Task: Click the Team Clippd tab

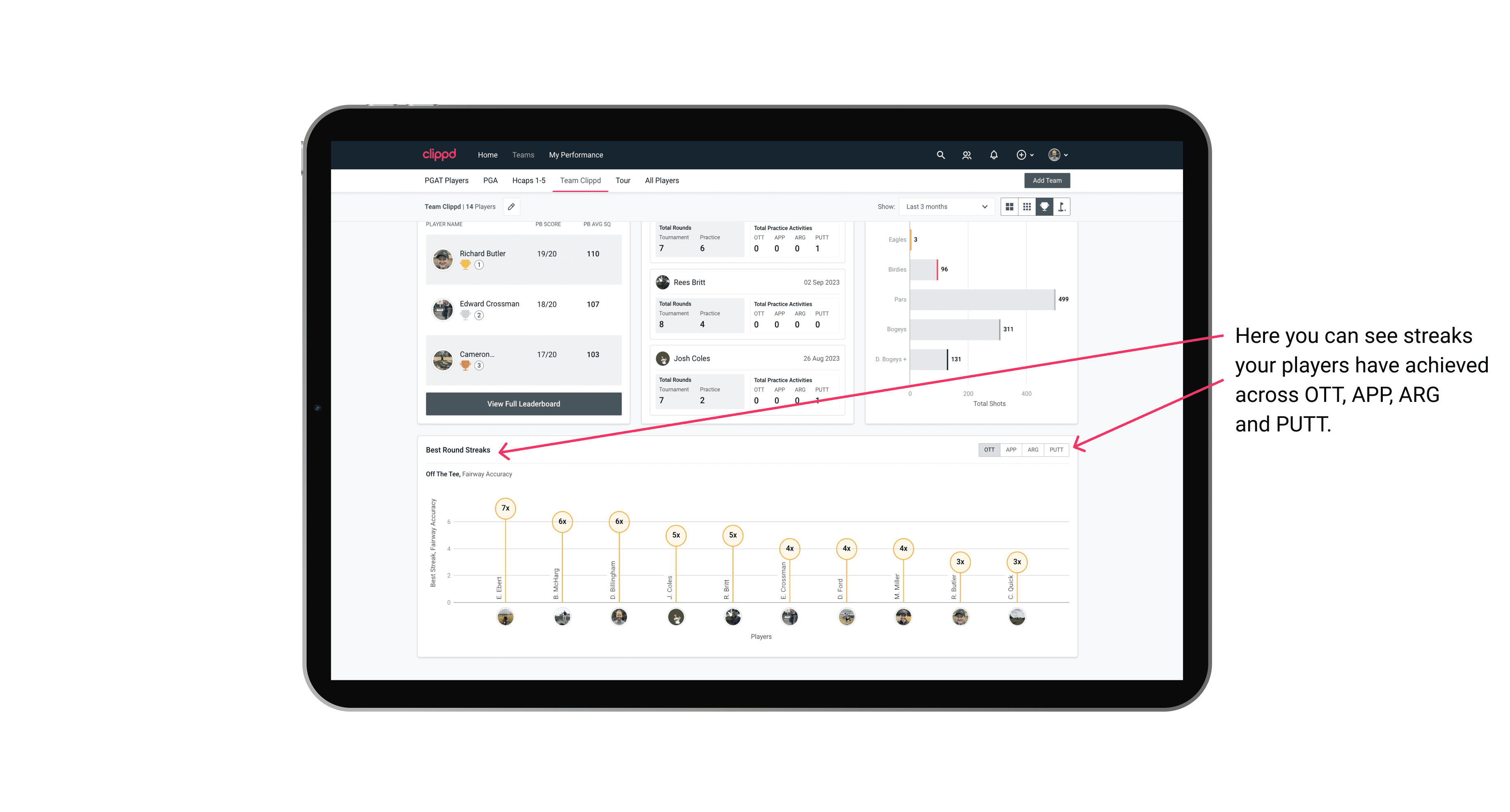Action: (x=580, y=180)
